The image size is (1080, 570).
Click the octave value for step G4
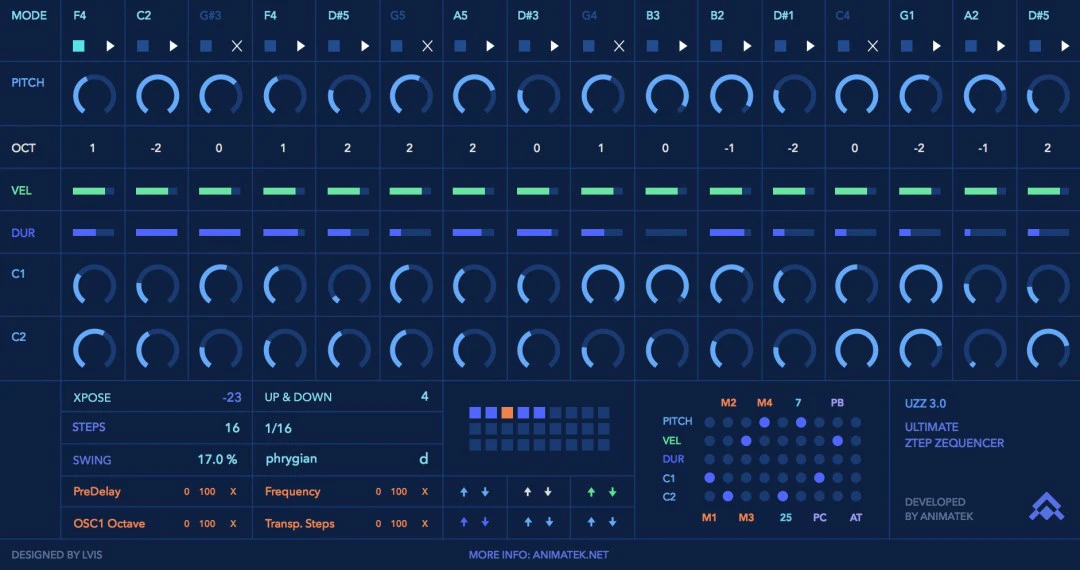pyautogui.click(x=601, y=148)
